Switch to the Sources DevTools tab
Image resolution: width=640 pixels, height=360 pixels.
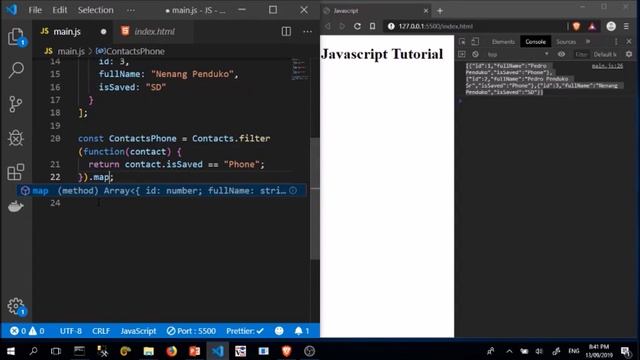pos(566,42)
